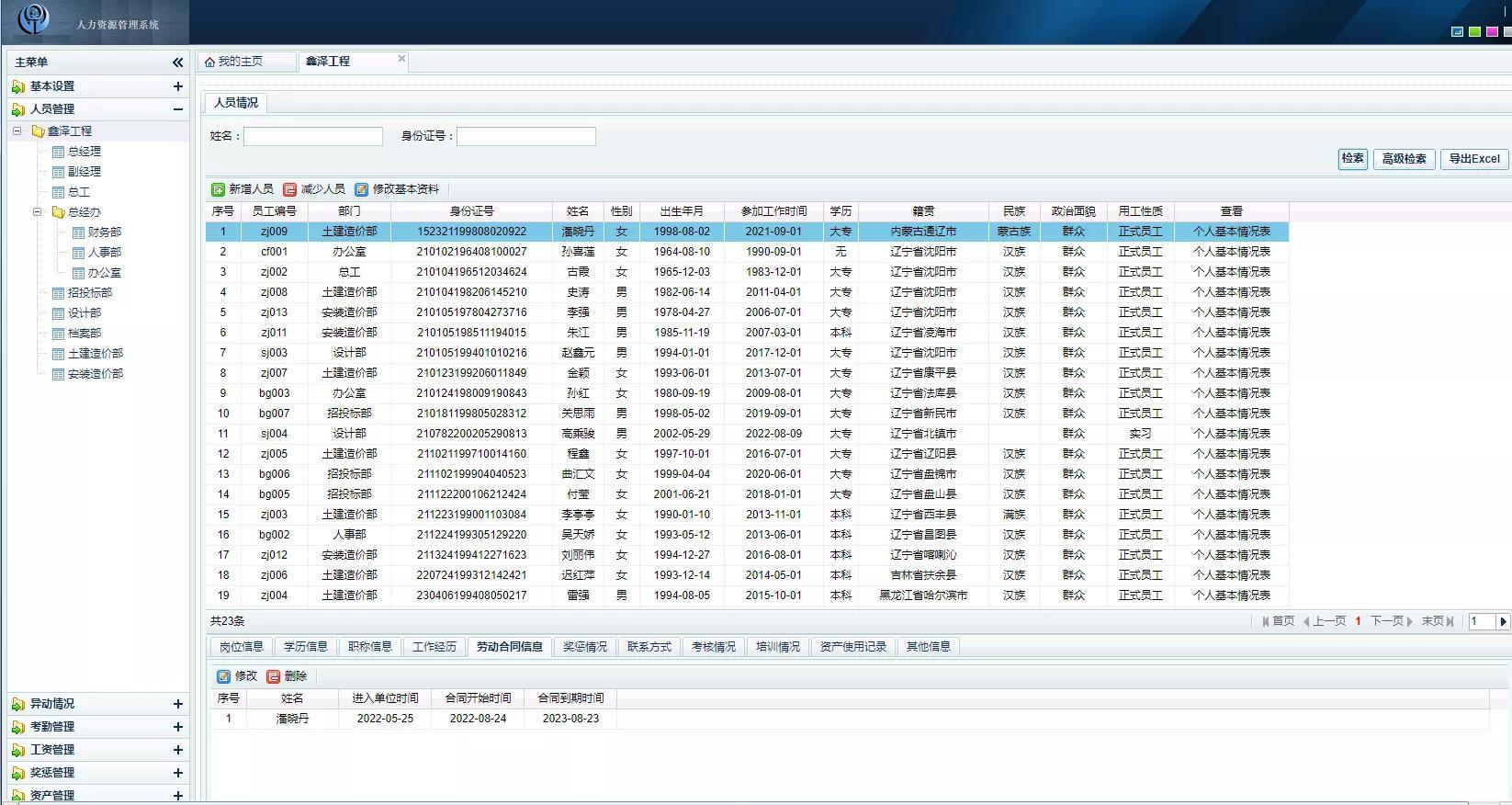The width and height of the screenshot is (1512, 805).
Task: Click the 减少人员 remove-person toolbar icon
Action: [289, 189]
